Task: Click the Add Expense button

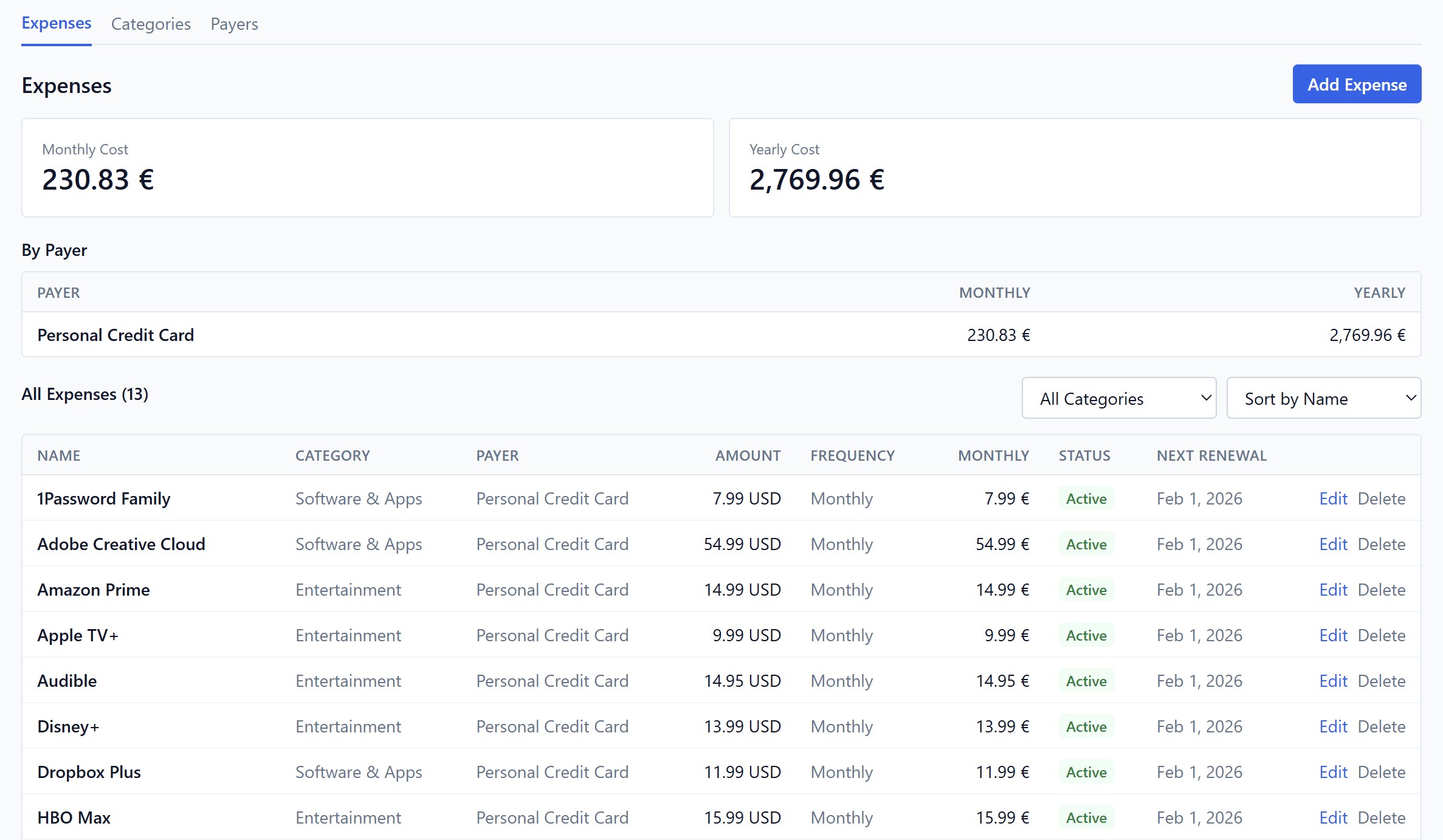Action: point(1356,84)
